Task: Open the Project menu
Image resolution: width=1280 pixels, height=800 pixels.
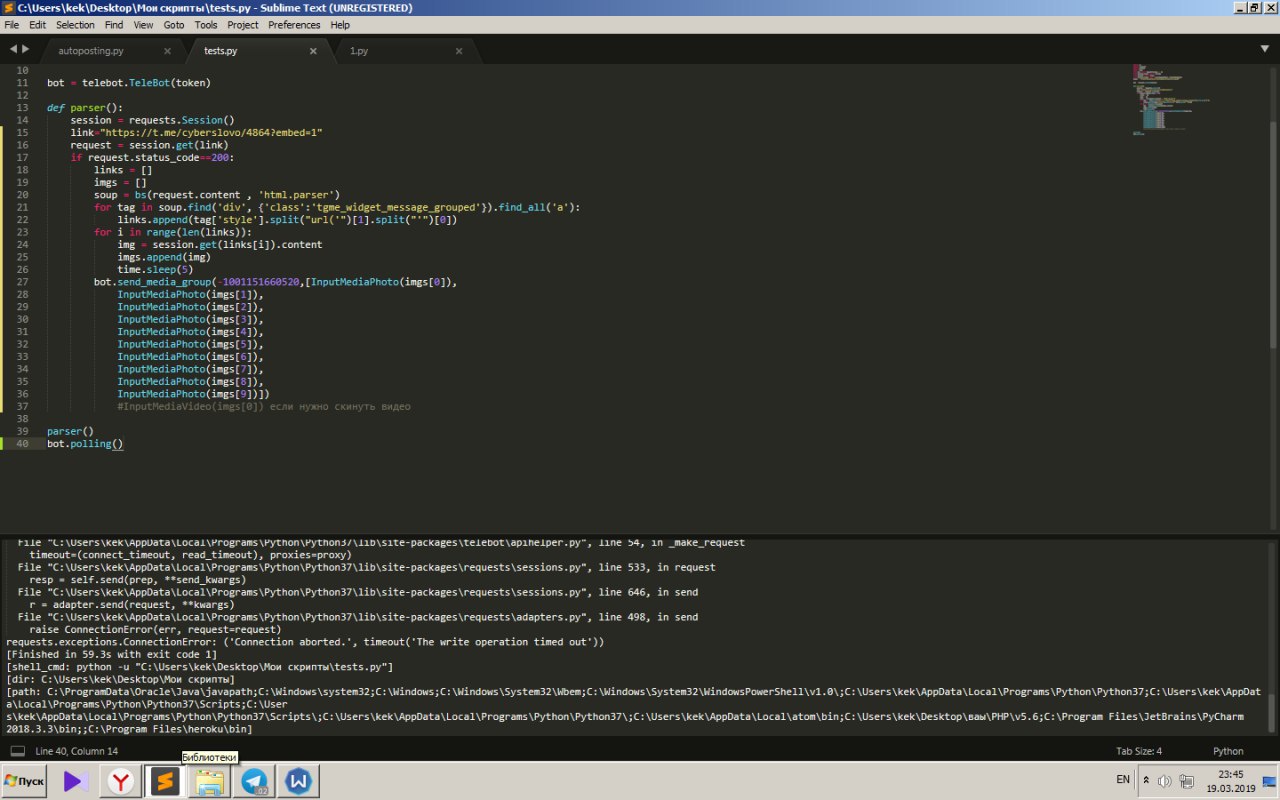Action: click(x=243, y=25)
